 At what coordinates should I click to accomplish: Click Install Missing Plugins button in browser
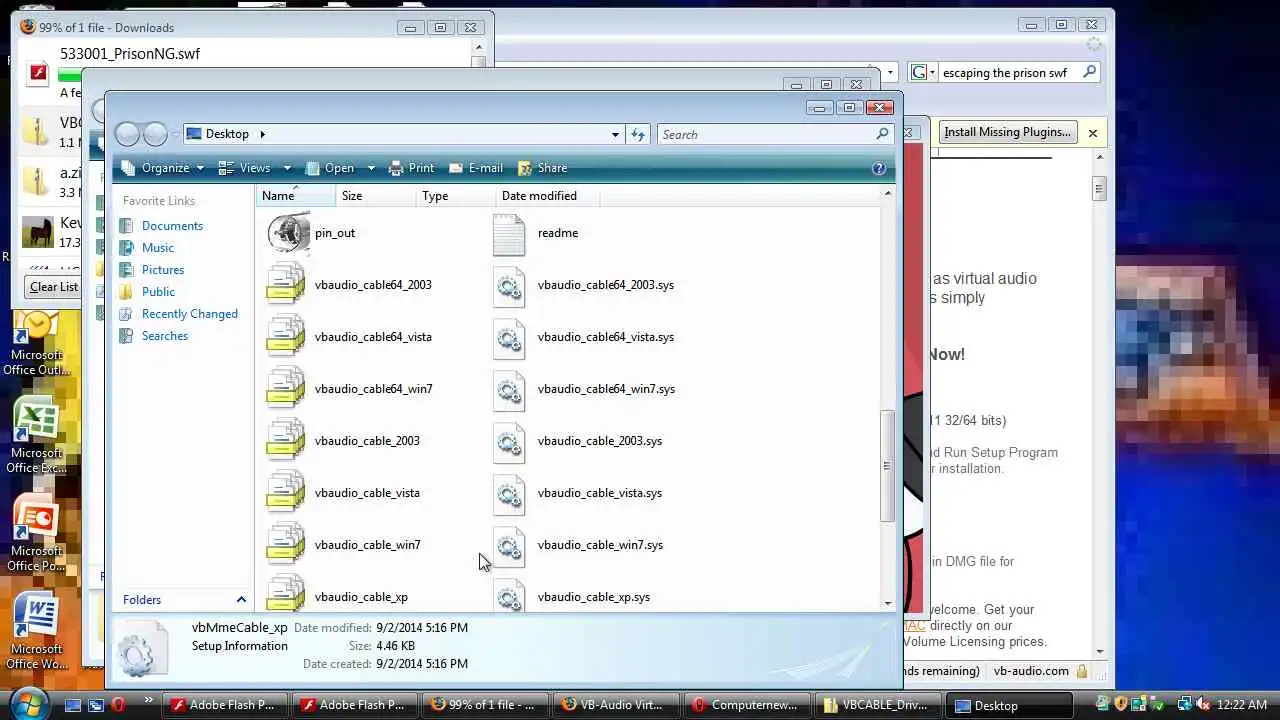tap(1007, 132)
